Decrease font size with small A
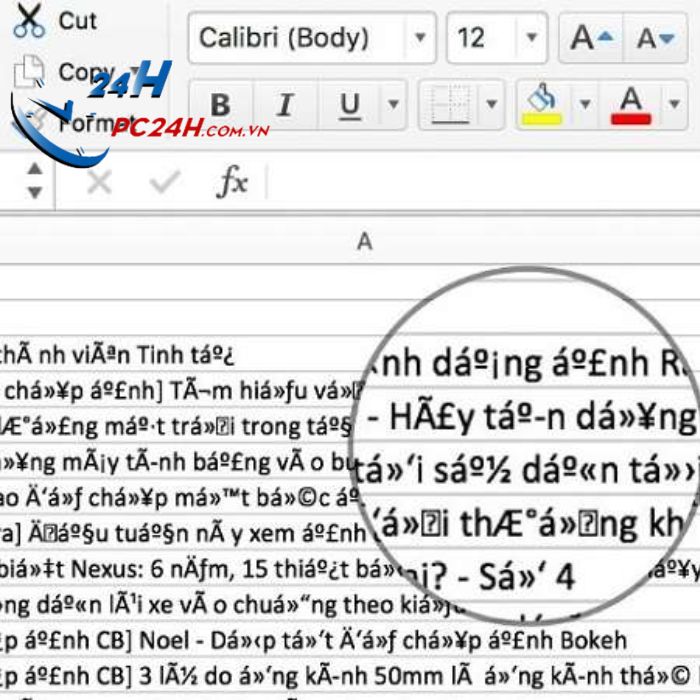 click(x=655, y=38)
